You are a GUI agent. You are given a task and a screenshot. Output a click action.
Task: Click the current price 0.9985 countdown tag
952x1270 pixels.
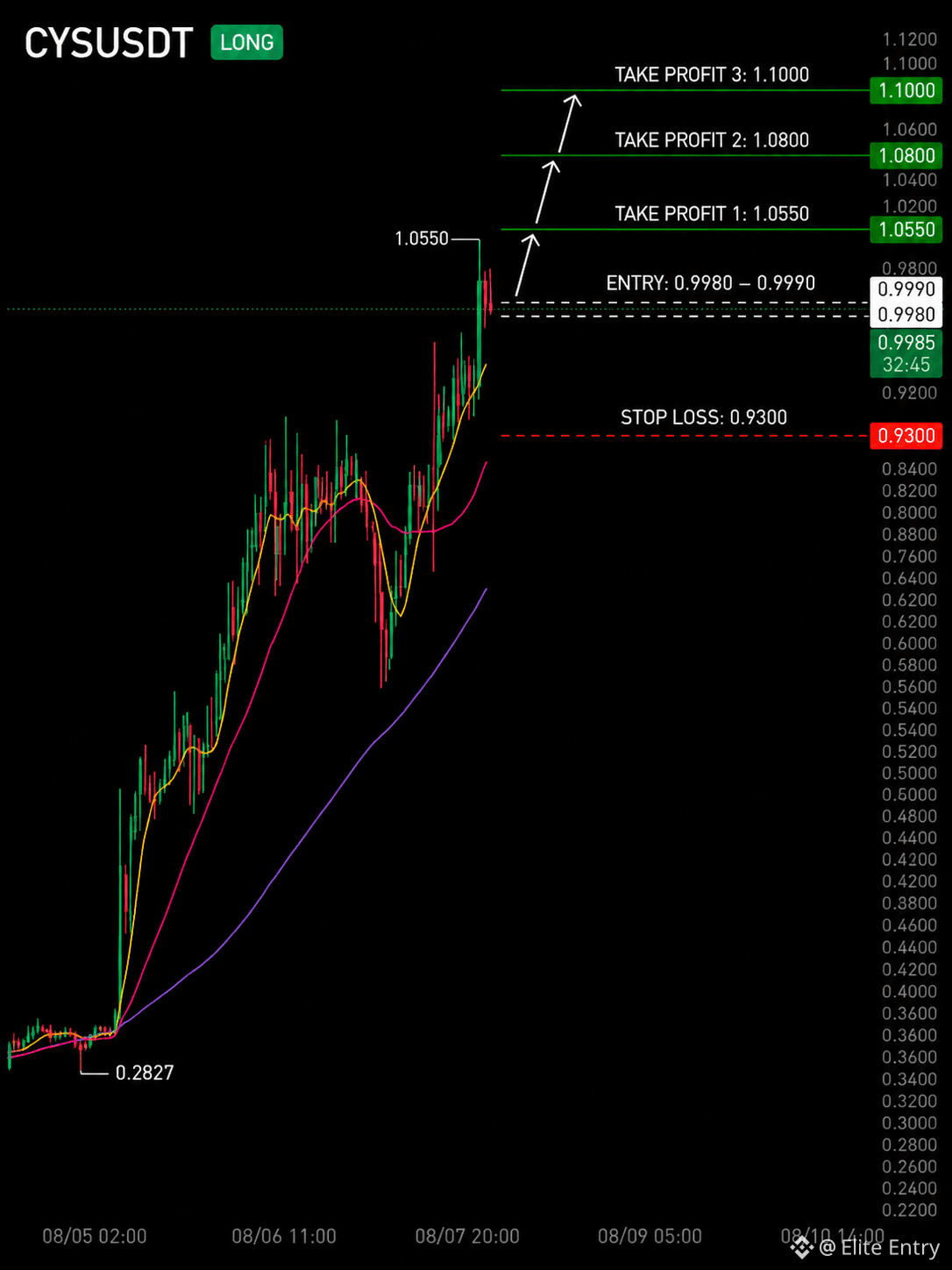click(x=906, y=353)
